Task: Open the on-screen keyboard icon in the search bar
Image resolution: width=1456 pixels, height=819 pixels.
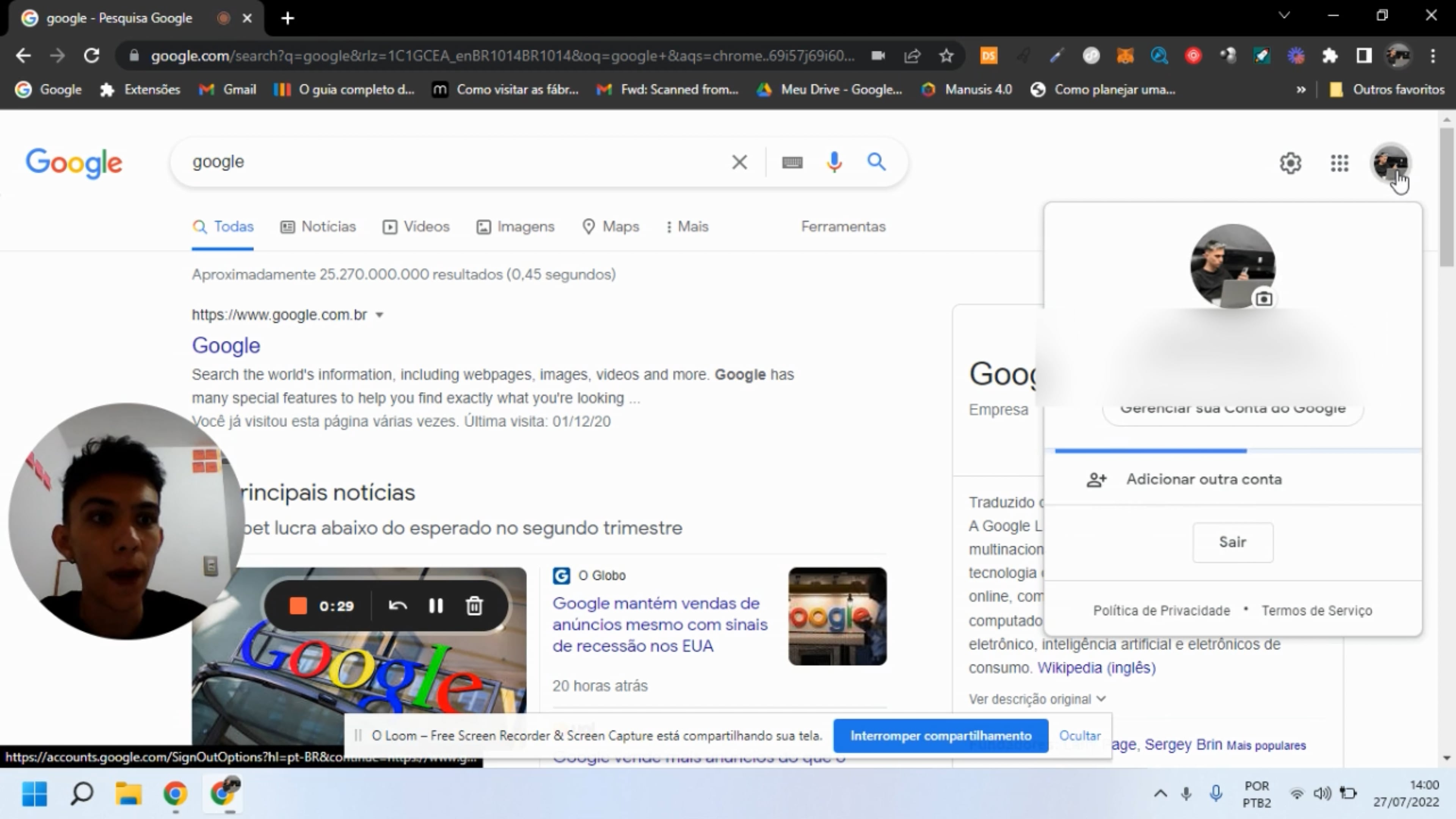Action: [x=792, y=163]
